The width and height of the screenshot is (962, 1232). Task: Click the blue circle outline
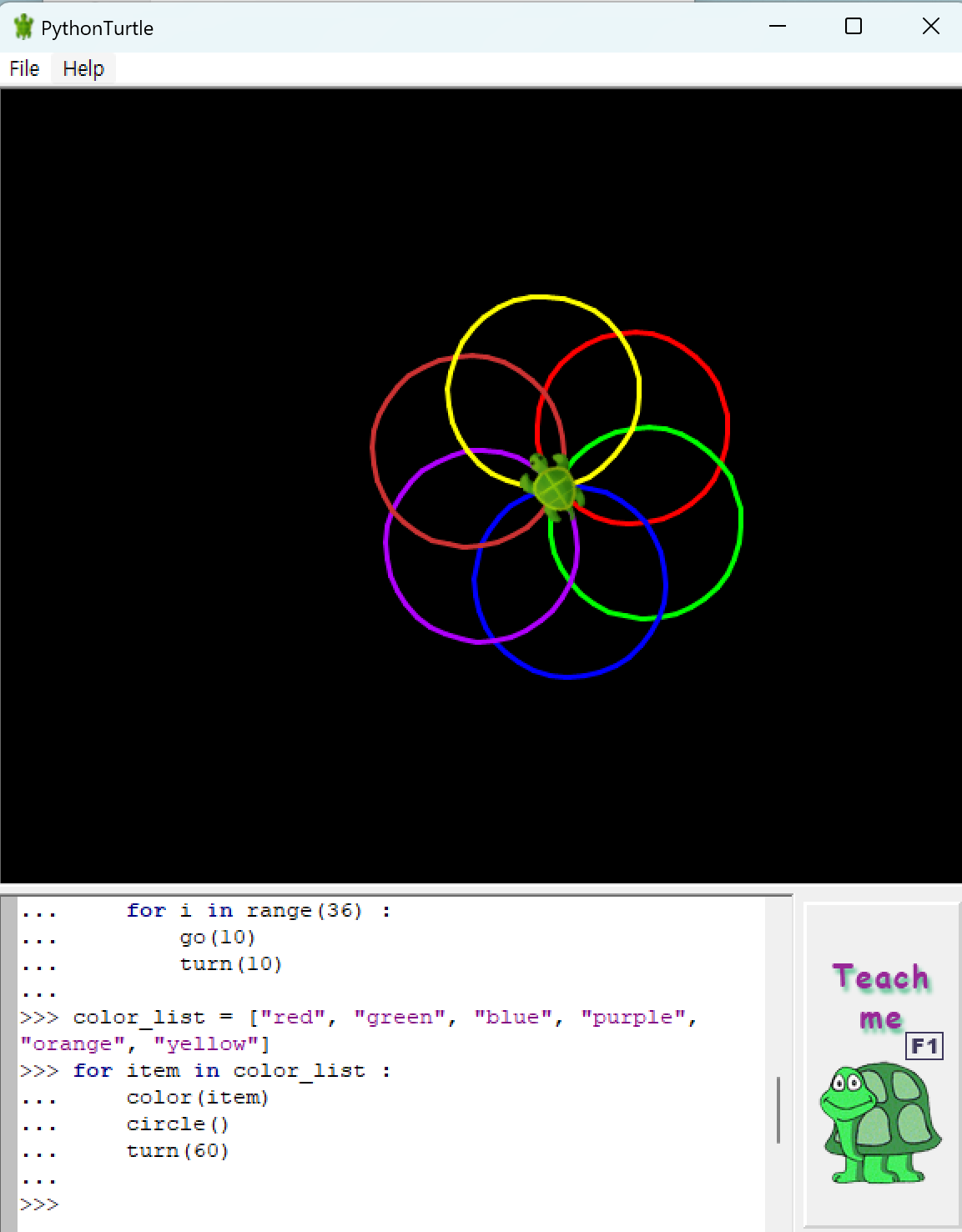click(x=570, y=676)
